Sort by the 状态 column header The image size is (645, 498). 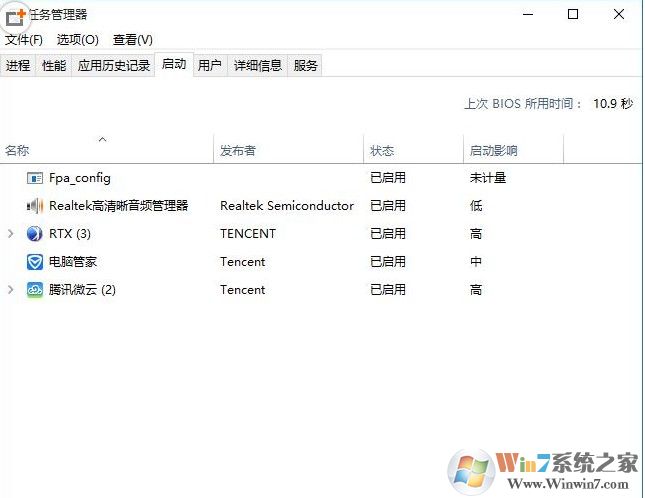(413, 150)
